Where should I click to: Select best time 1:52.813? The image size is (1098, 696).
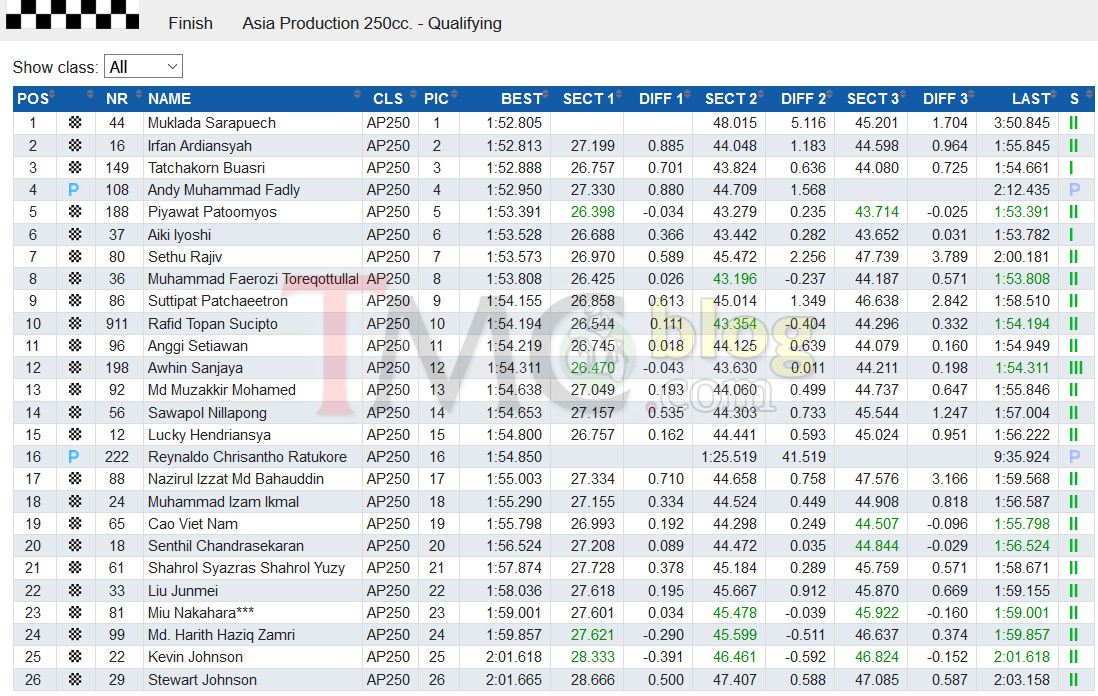point(514,146)
